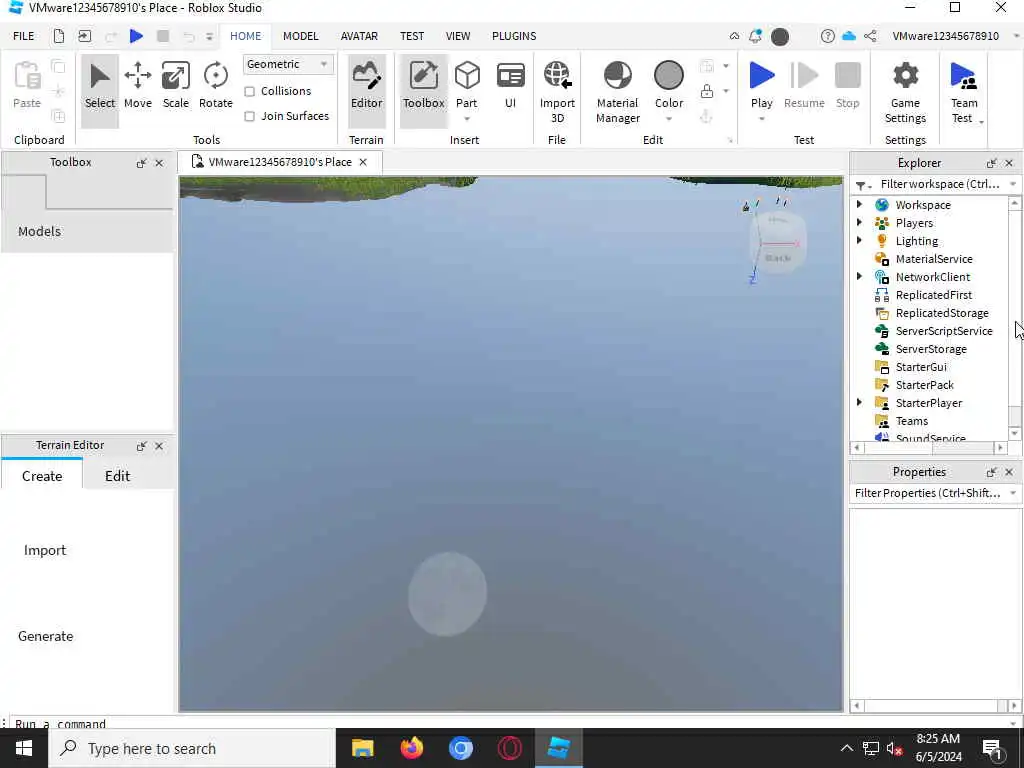
Task: Open Part dropdown arrow
Action: pyautogui.click(x=467, y=119)
